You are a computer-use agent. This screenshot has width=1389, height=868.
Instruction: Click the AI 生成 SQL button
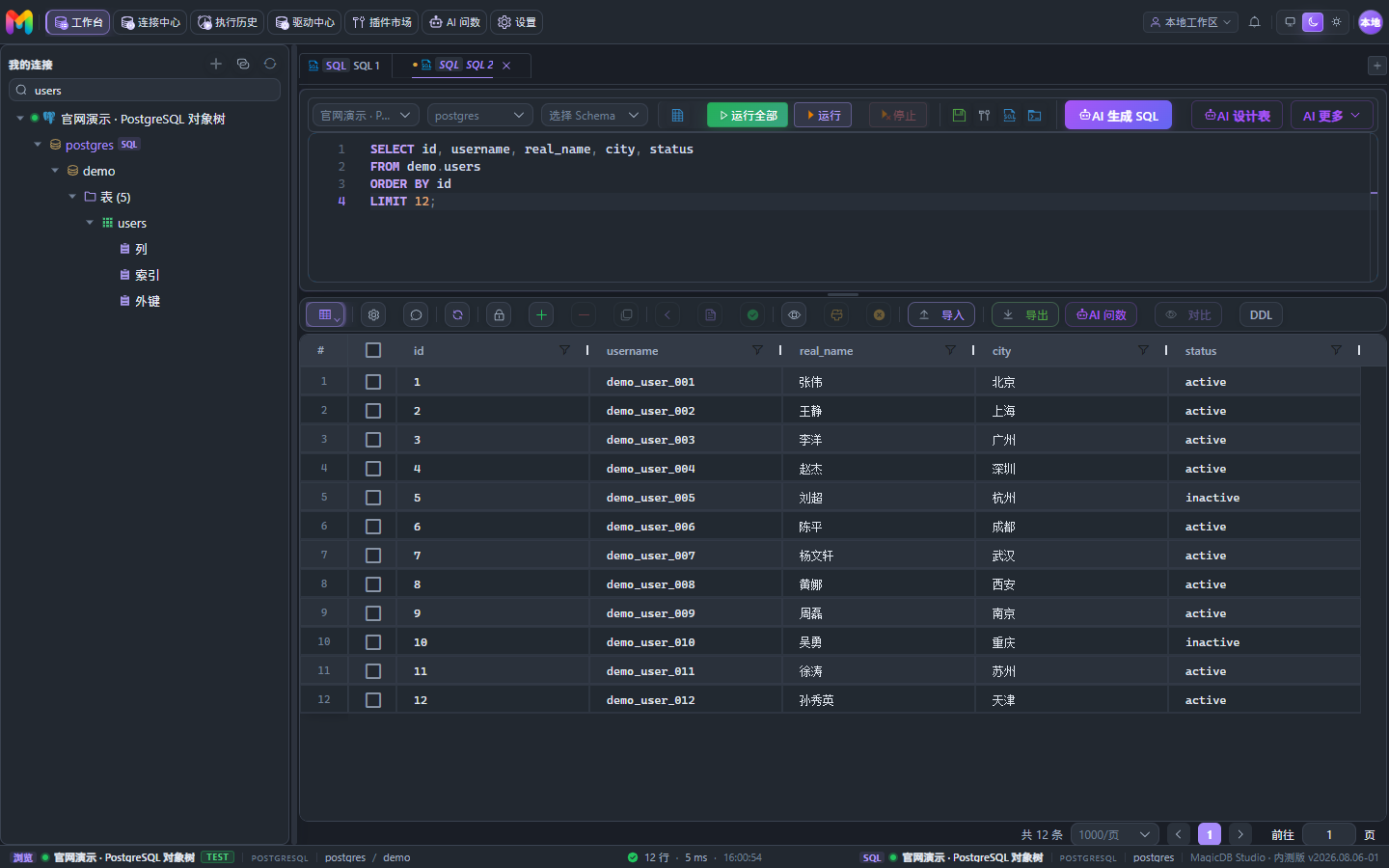1118,116
